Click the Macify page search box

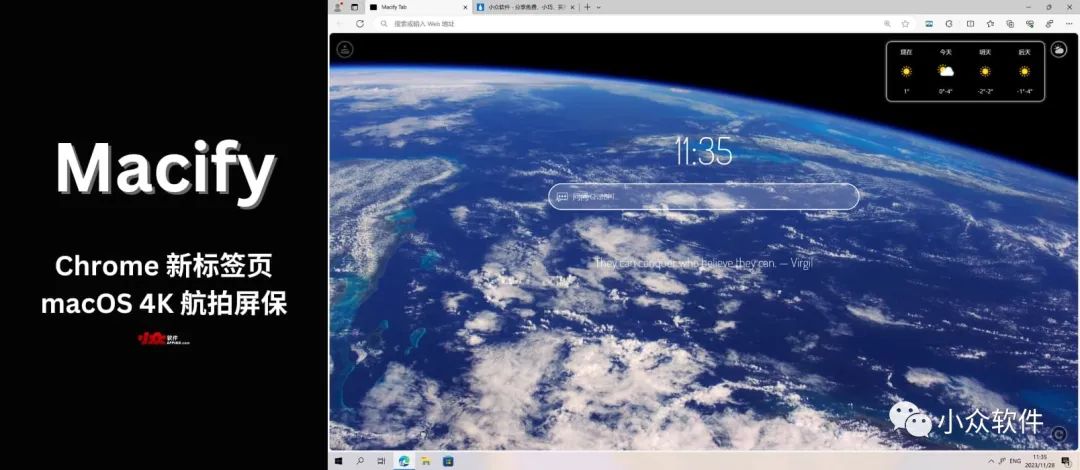coord(703,196)
